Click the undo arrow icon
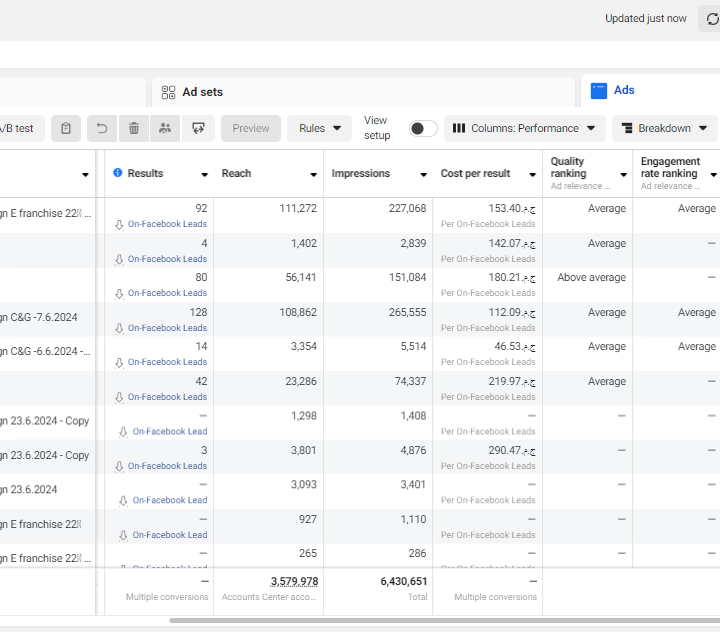720x632 pixels. [102, 128]
